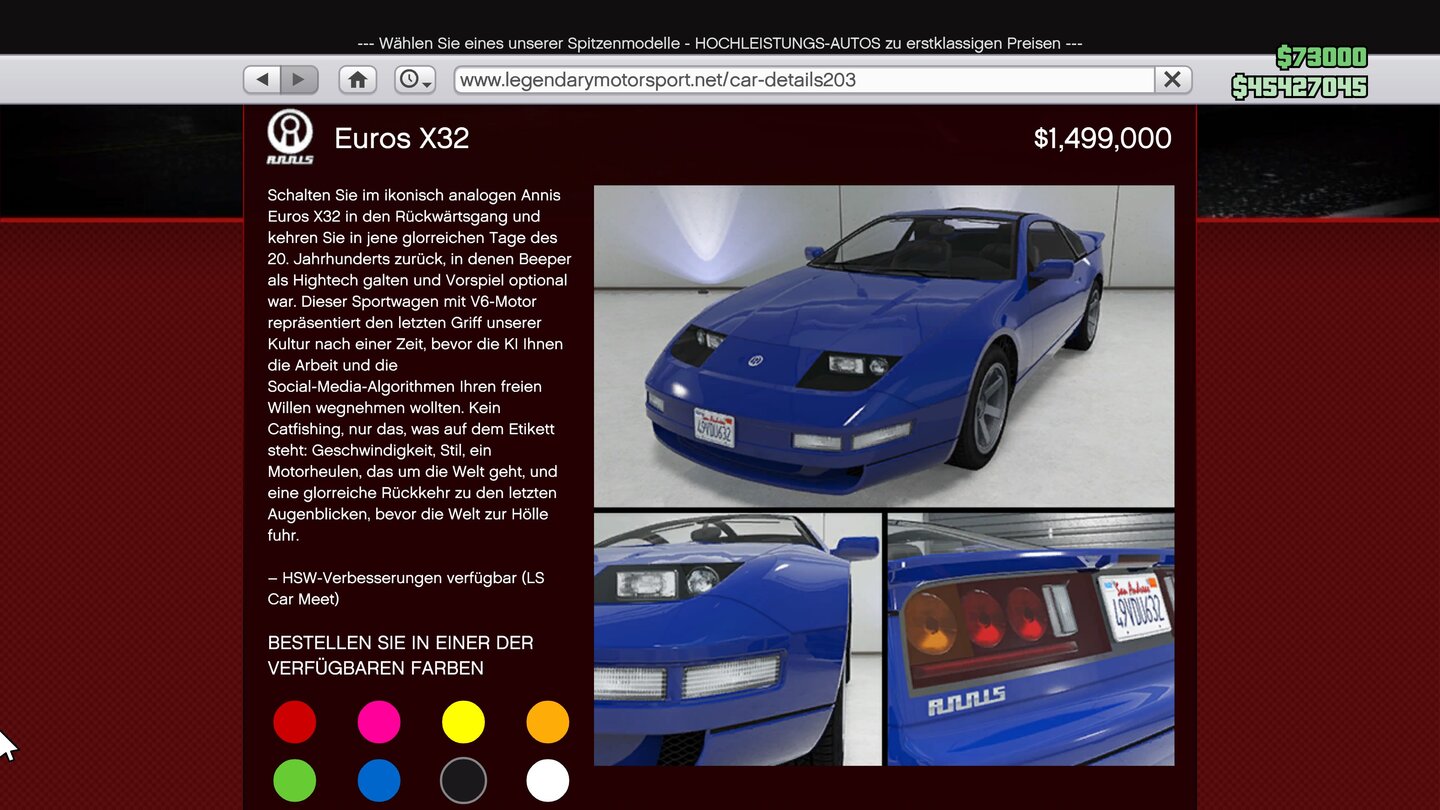
Task: Select the black color swatch
Action: [x=463, y=781]
